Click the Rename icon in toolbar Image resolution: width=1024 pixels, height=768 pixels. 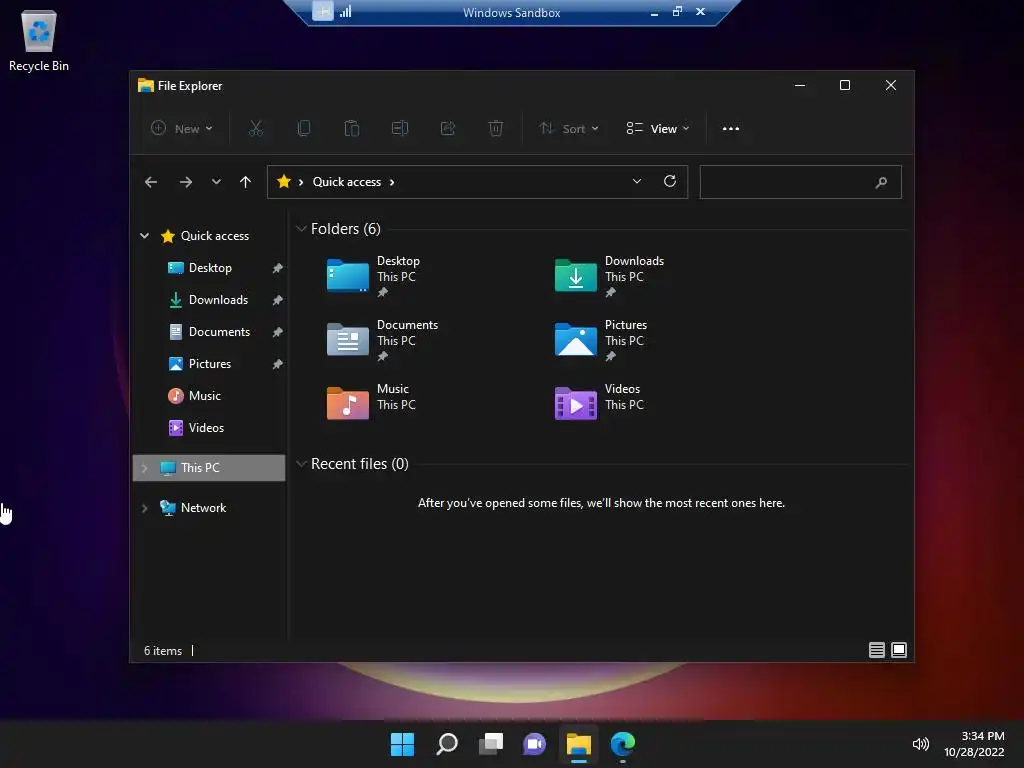click(x=400, y=129)
